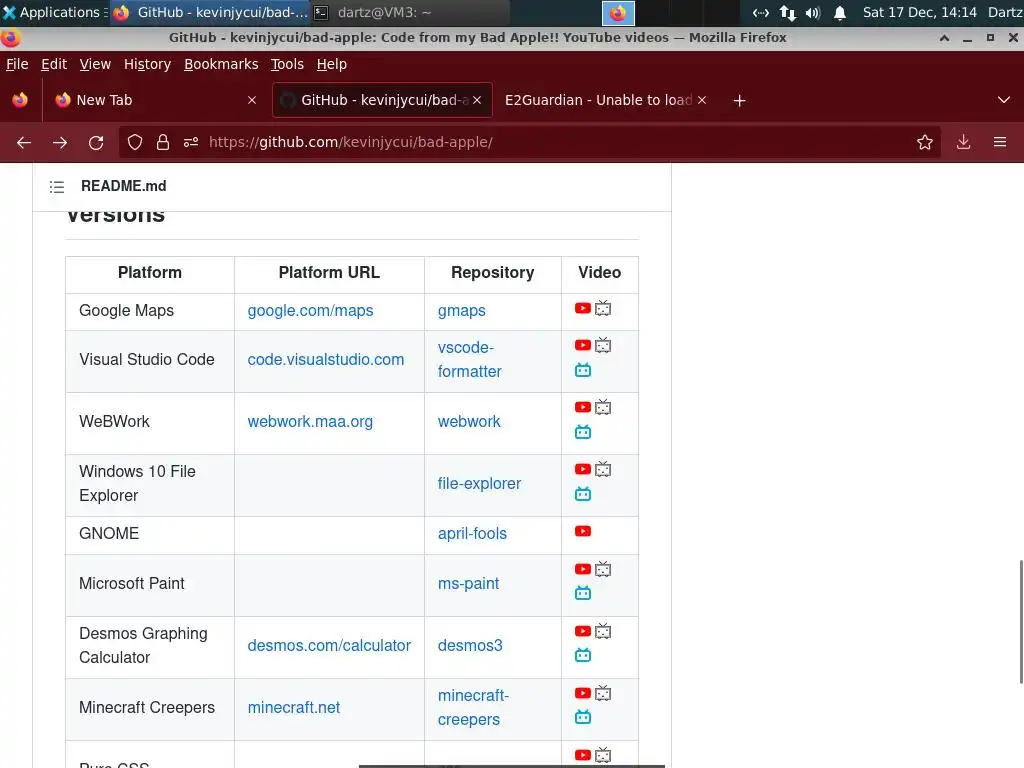1024x768 pixels.
Task: Open README table of contents outline icon
Action: point(57,187)
